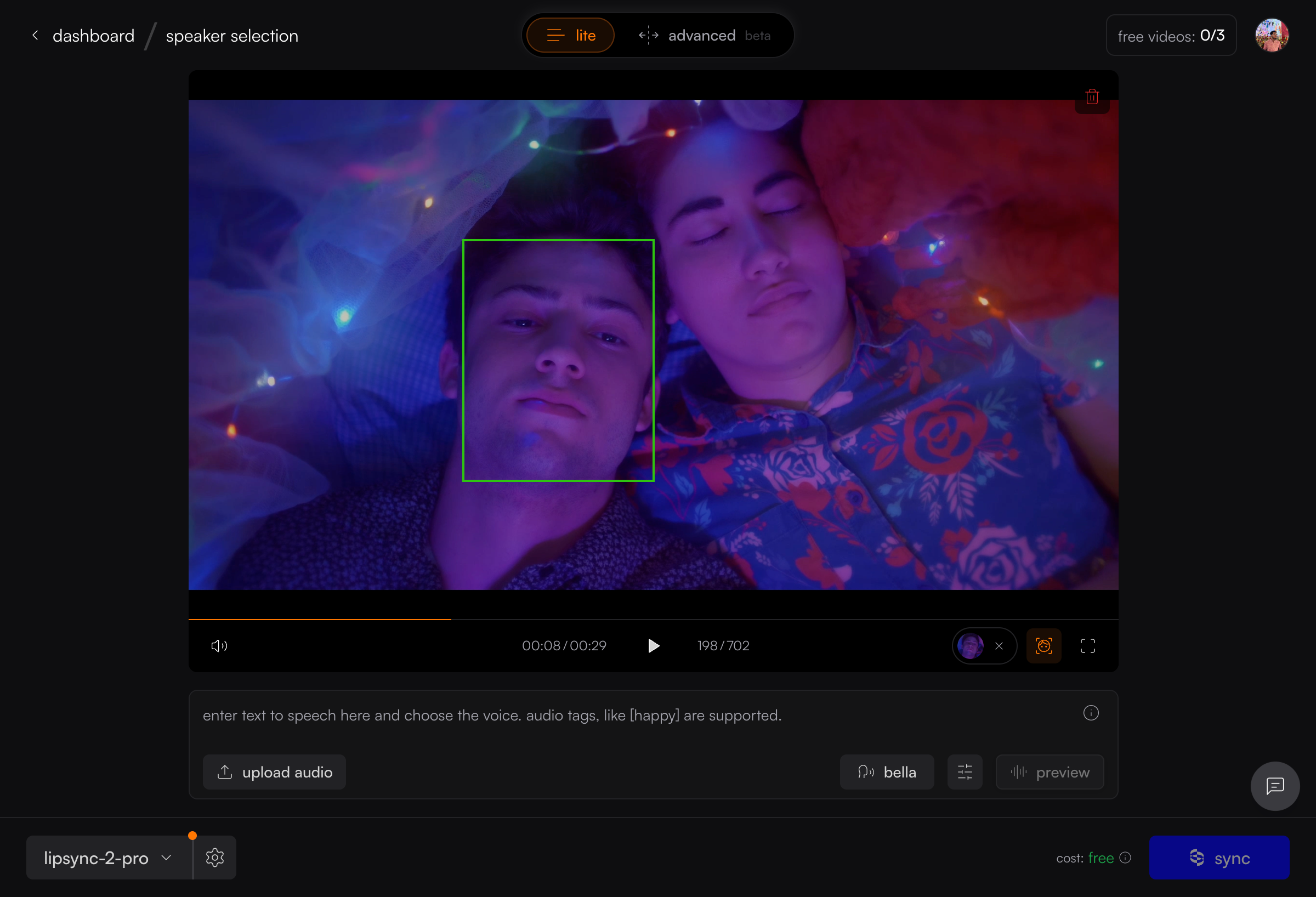Open voice settings sliders icon

click(965, 772)
